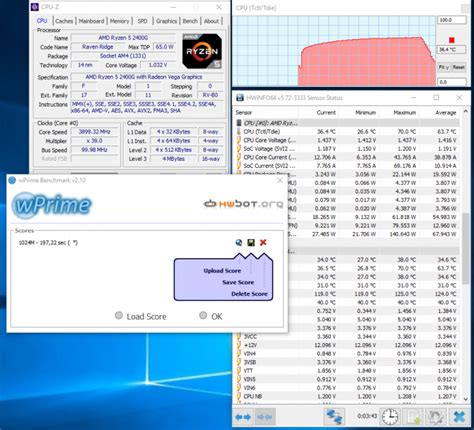Click the 36.4 °C current value box on graph
Image resolution: width=474 pixels, height=430 pixels.
tap(451, 50)
